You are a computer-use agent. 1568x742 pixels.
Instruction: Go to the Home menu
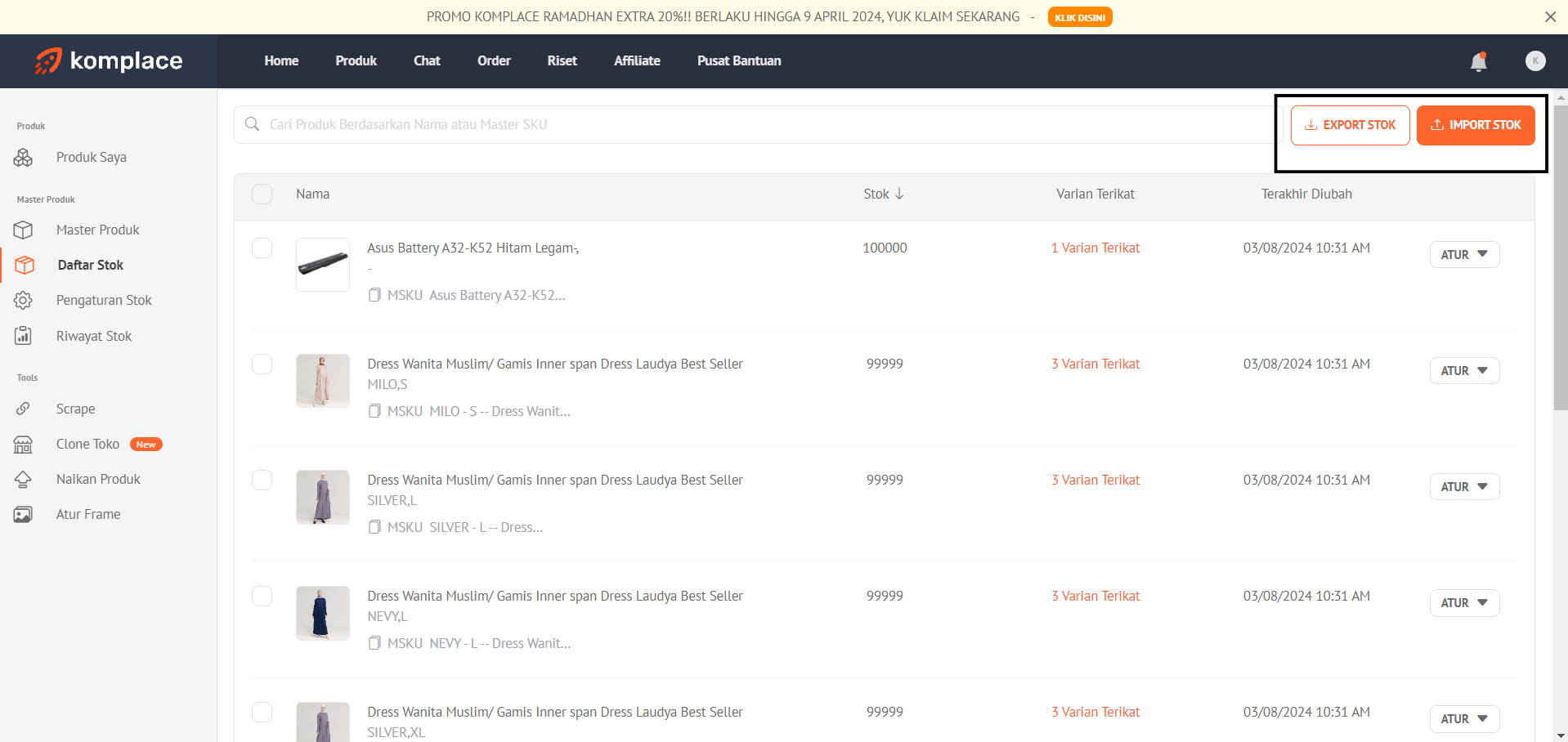click(x=281, y=60)
